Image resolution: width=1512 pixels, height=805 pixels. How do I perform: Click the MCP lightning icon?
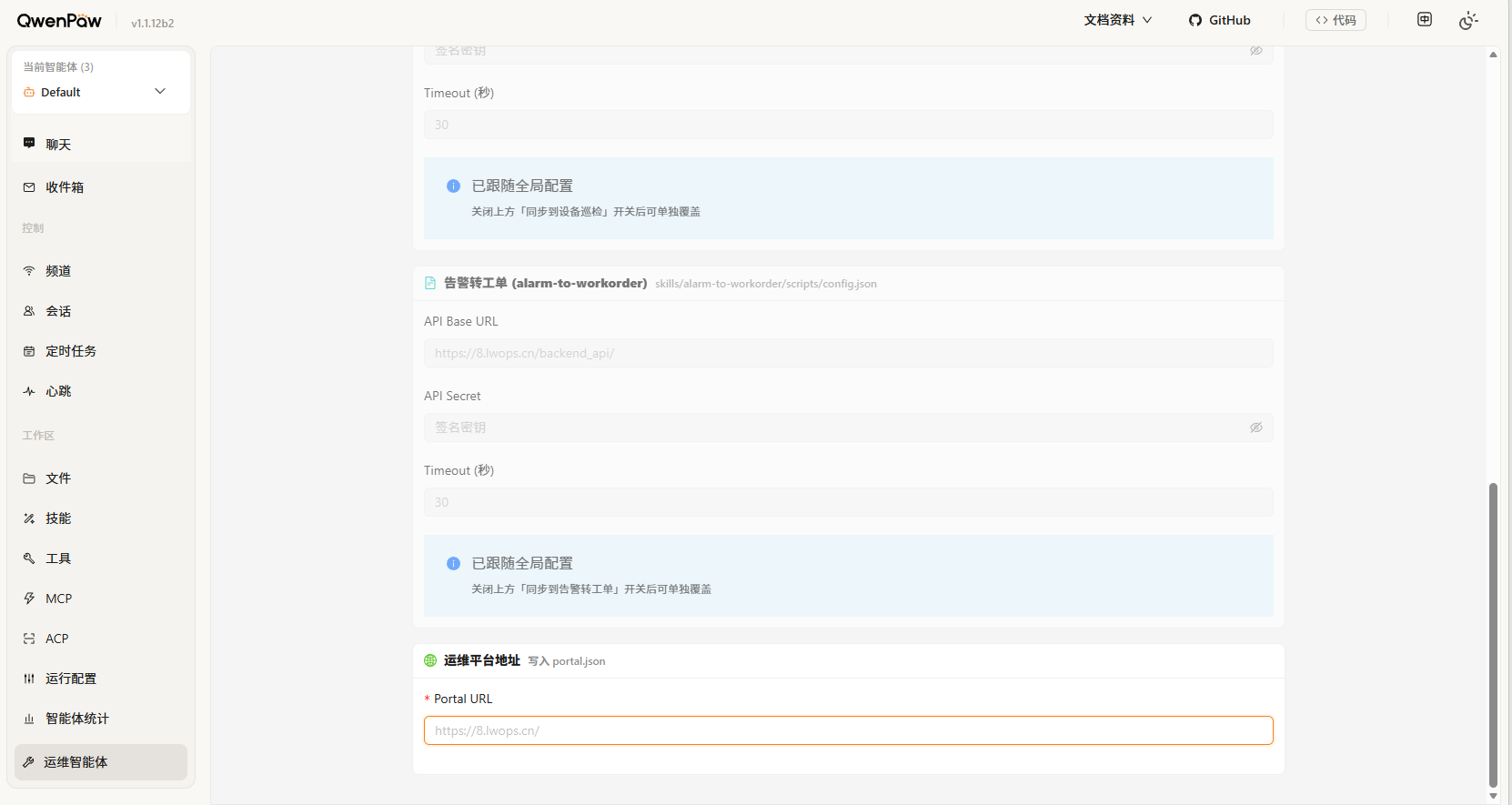(29, 599)
